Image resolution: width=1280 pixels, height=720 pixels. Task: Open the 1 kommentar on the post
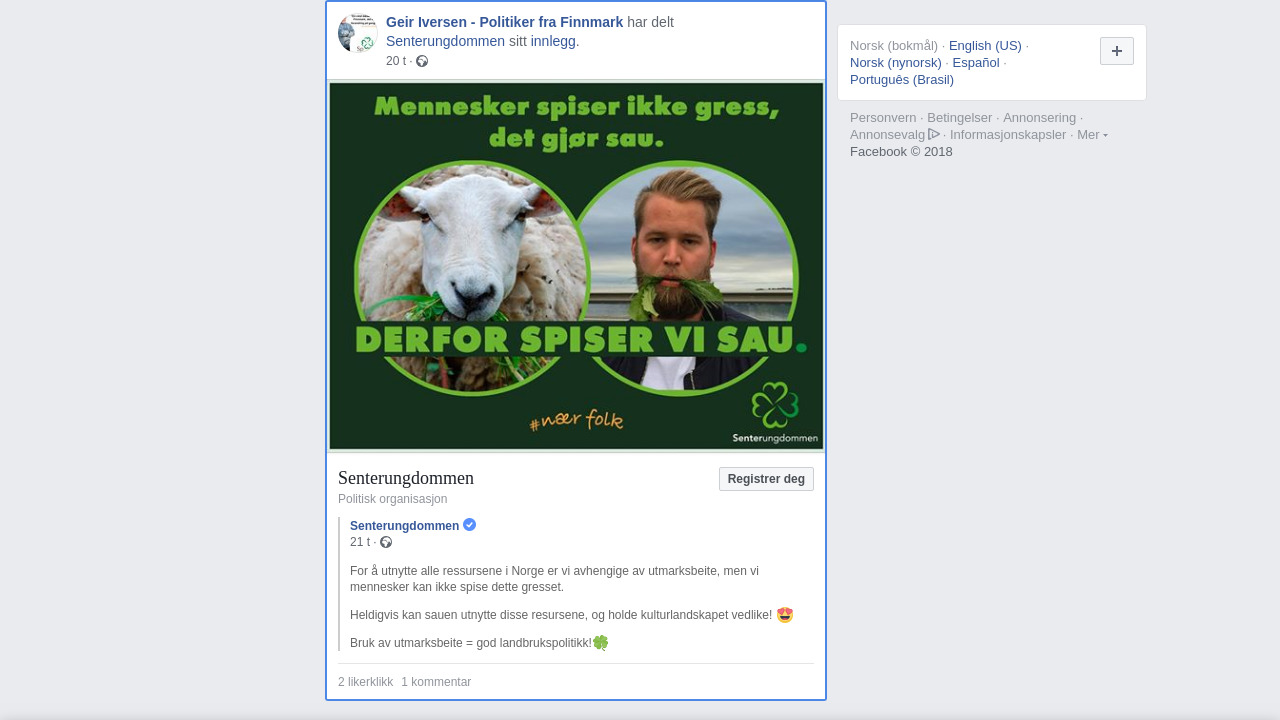point(436,682)
